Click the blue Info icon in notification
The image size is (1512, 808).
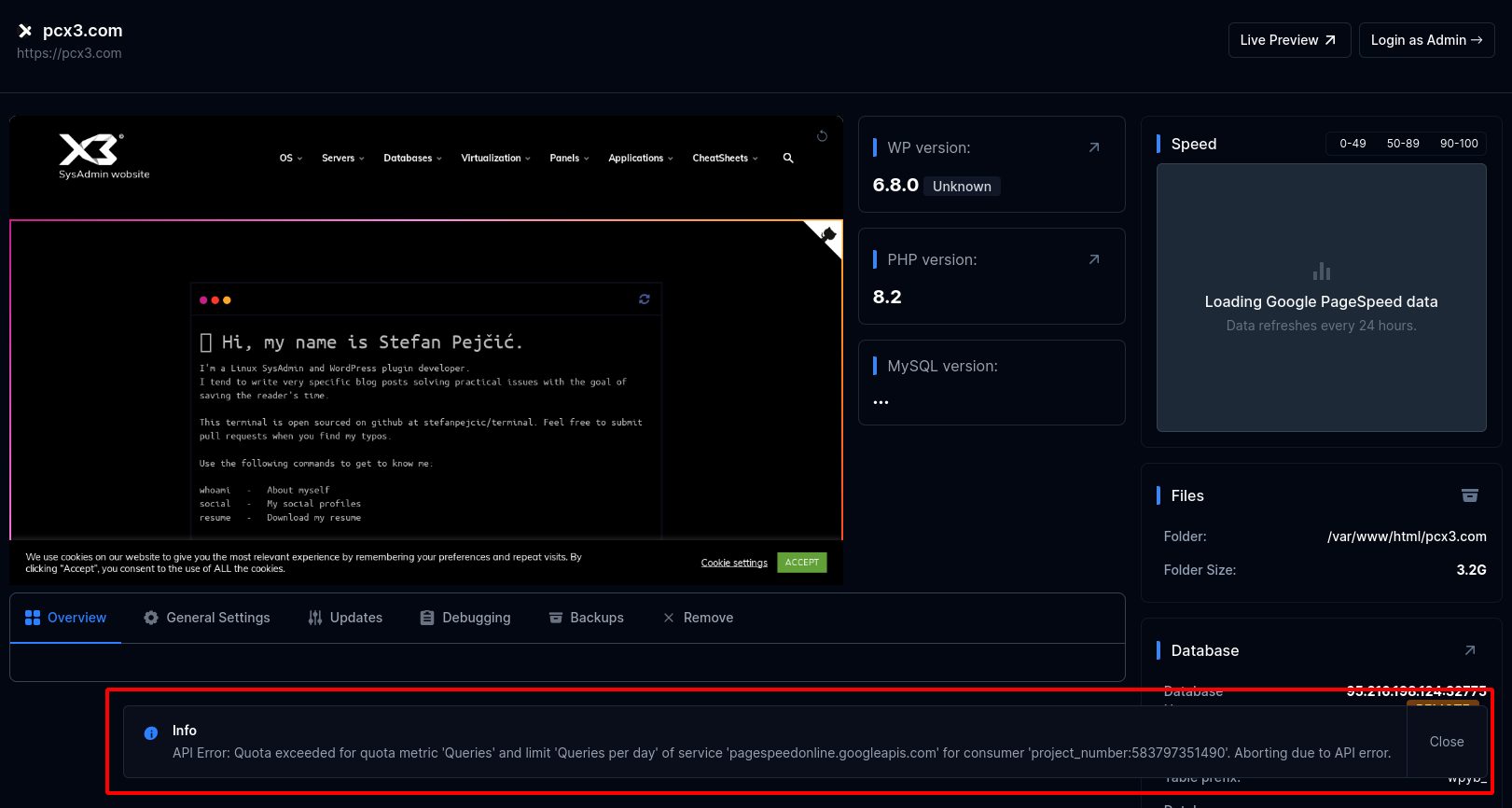151,733
